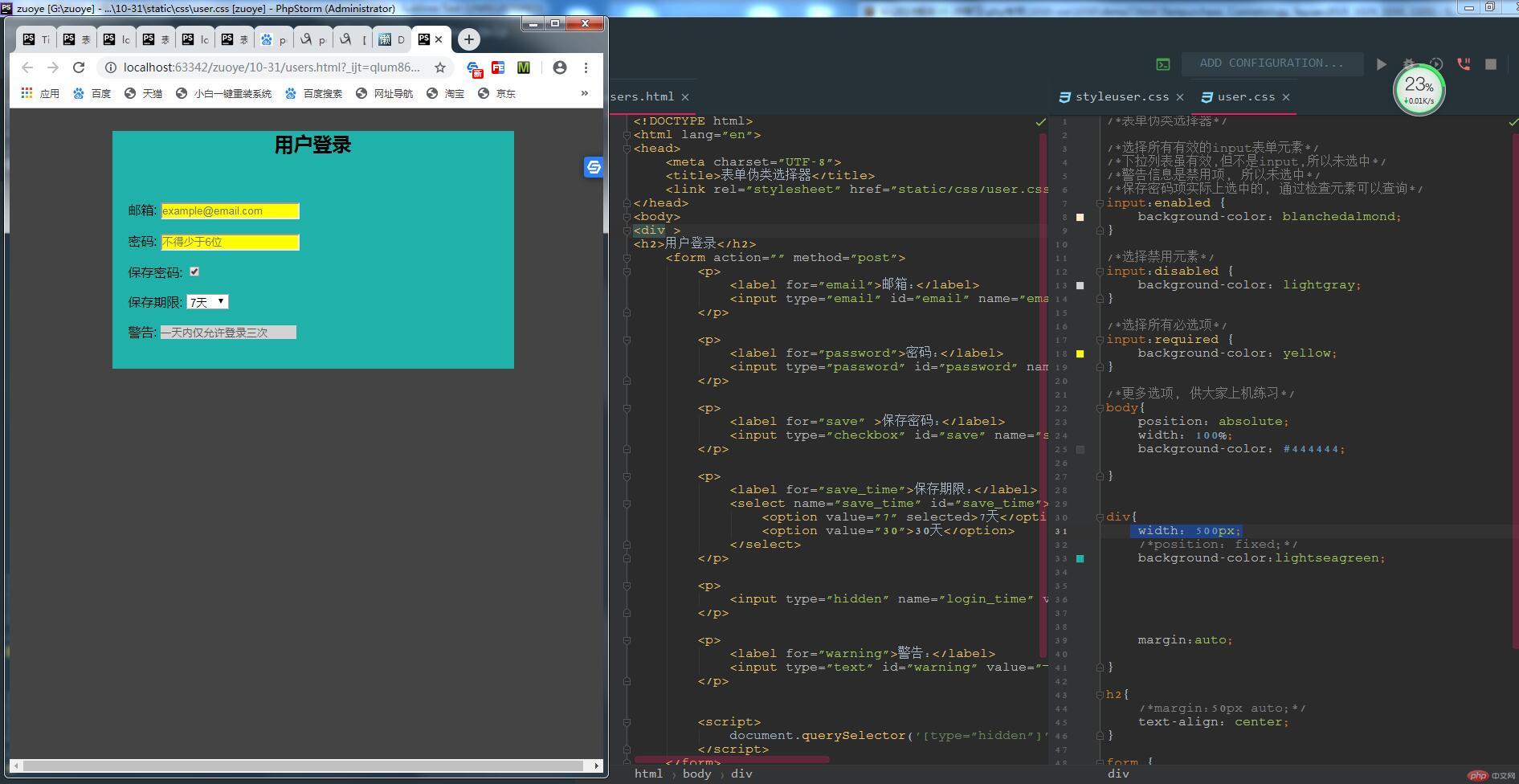Image resolution: width=1519 pixels, height=784 pixels.
Task: Click the browser back arrow
Action: pyautogui.click(x=27, y=67)
